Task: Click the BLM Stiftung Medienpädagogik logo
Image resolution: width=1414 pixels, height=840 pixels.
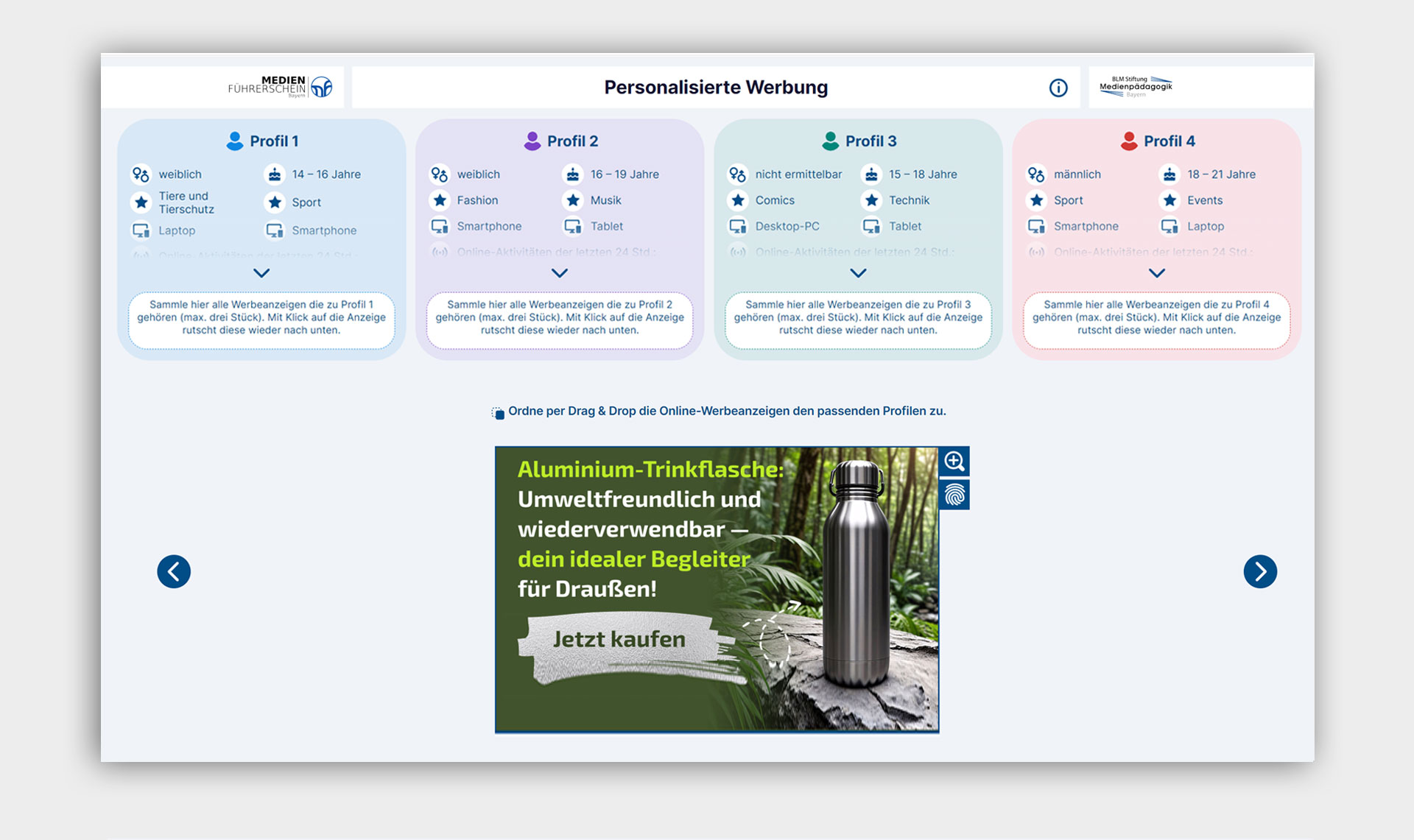Action: pos(1136,86)
